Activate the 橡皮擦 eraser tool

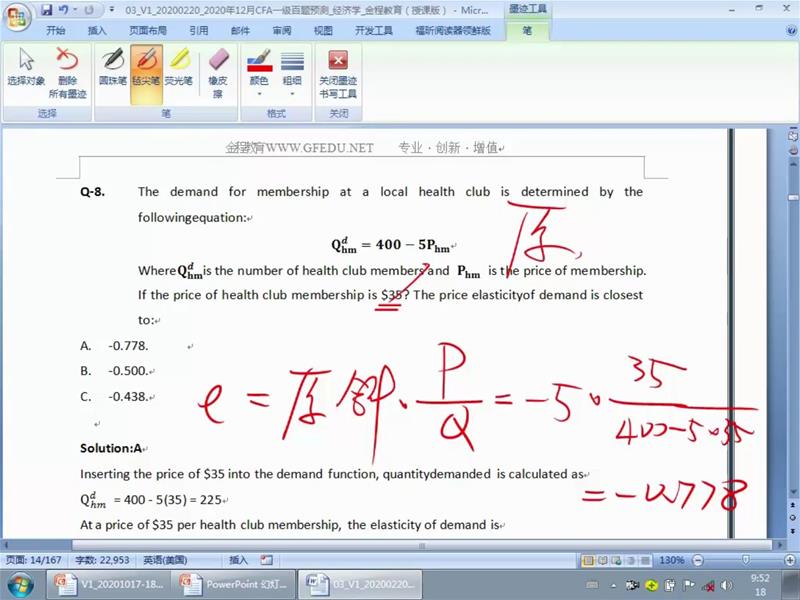pyautogui.click(x=218, y=73)
